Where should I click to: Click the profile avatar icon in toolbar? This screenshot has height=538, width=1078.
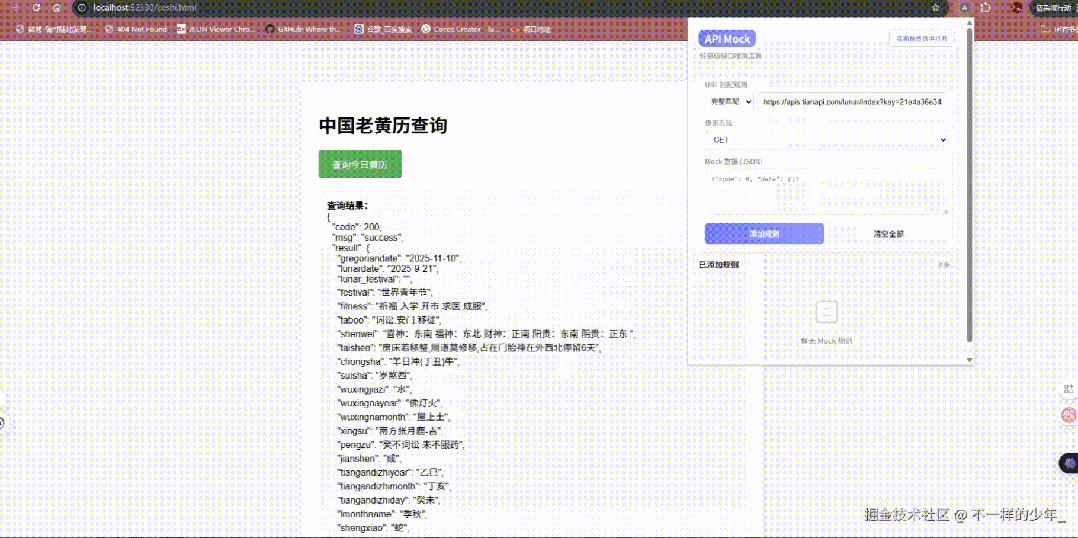click(1017, 7)
